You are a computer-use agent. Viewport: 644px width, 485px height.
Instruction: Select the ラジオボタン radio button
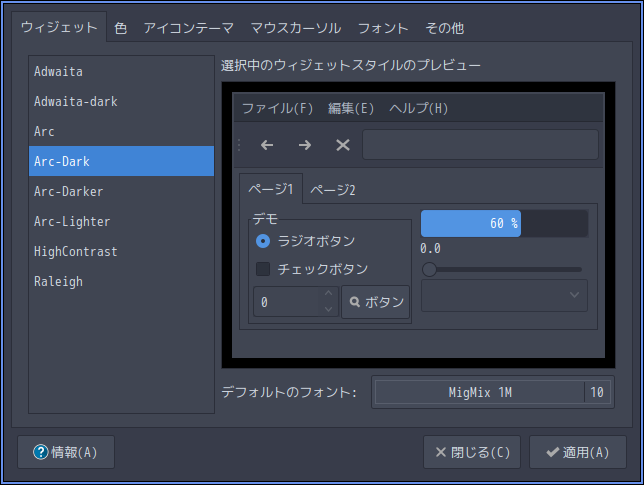(263, 241)
